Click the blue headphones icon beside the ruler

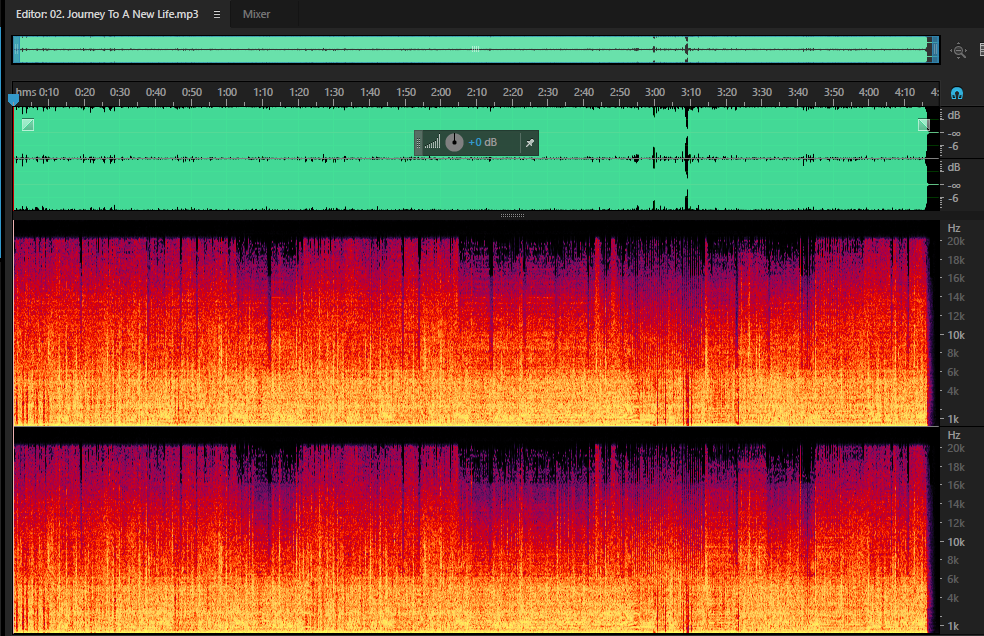pos(956,94)
